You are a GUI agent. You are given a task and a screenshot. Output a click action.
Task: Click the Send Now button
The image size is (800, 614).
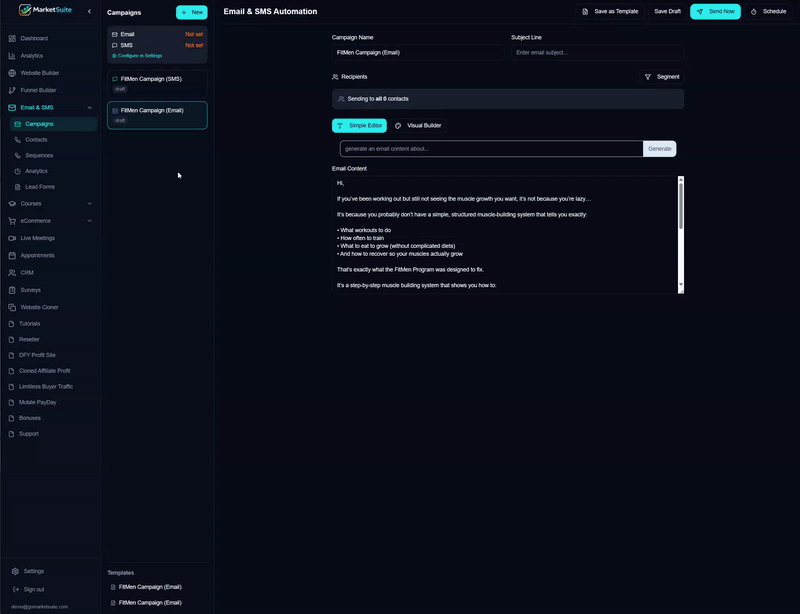715,11
